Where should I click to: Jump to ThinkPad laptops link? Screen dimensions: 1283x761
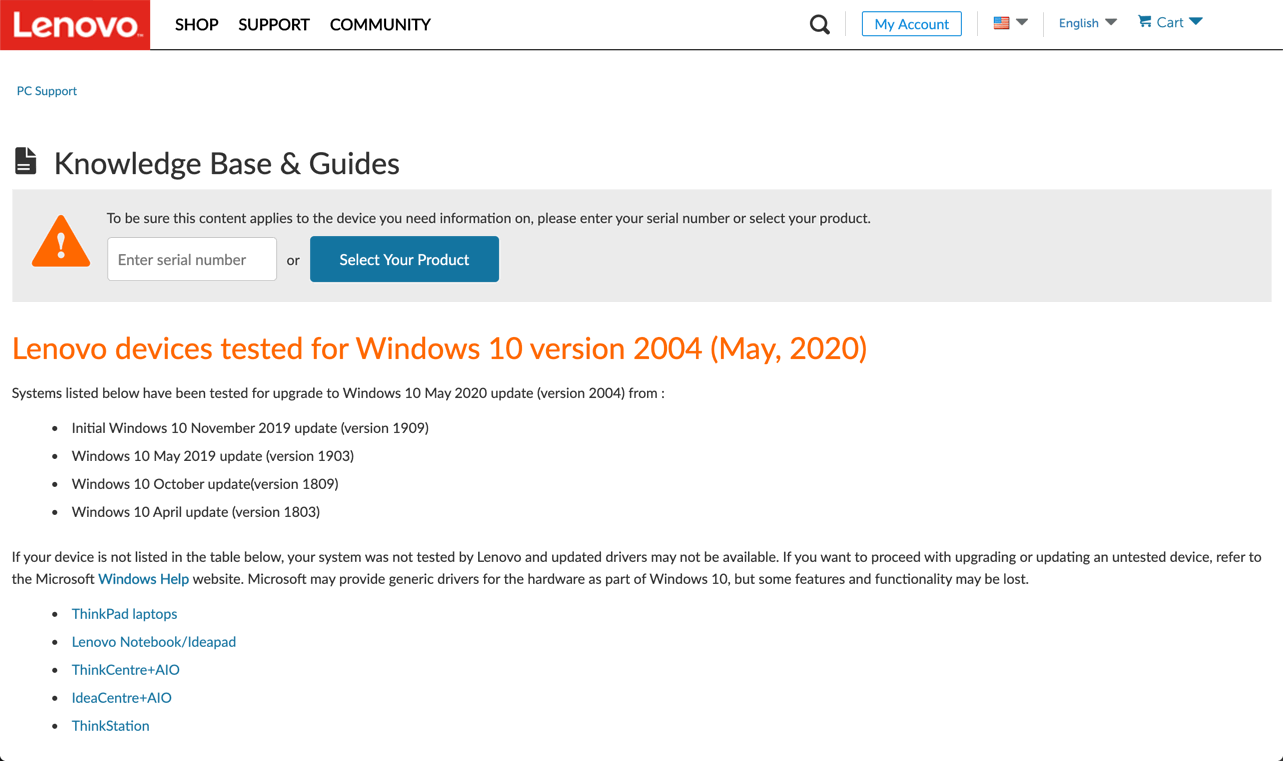point(124,614)
